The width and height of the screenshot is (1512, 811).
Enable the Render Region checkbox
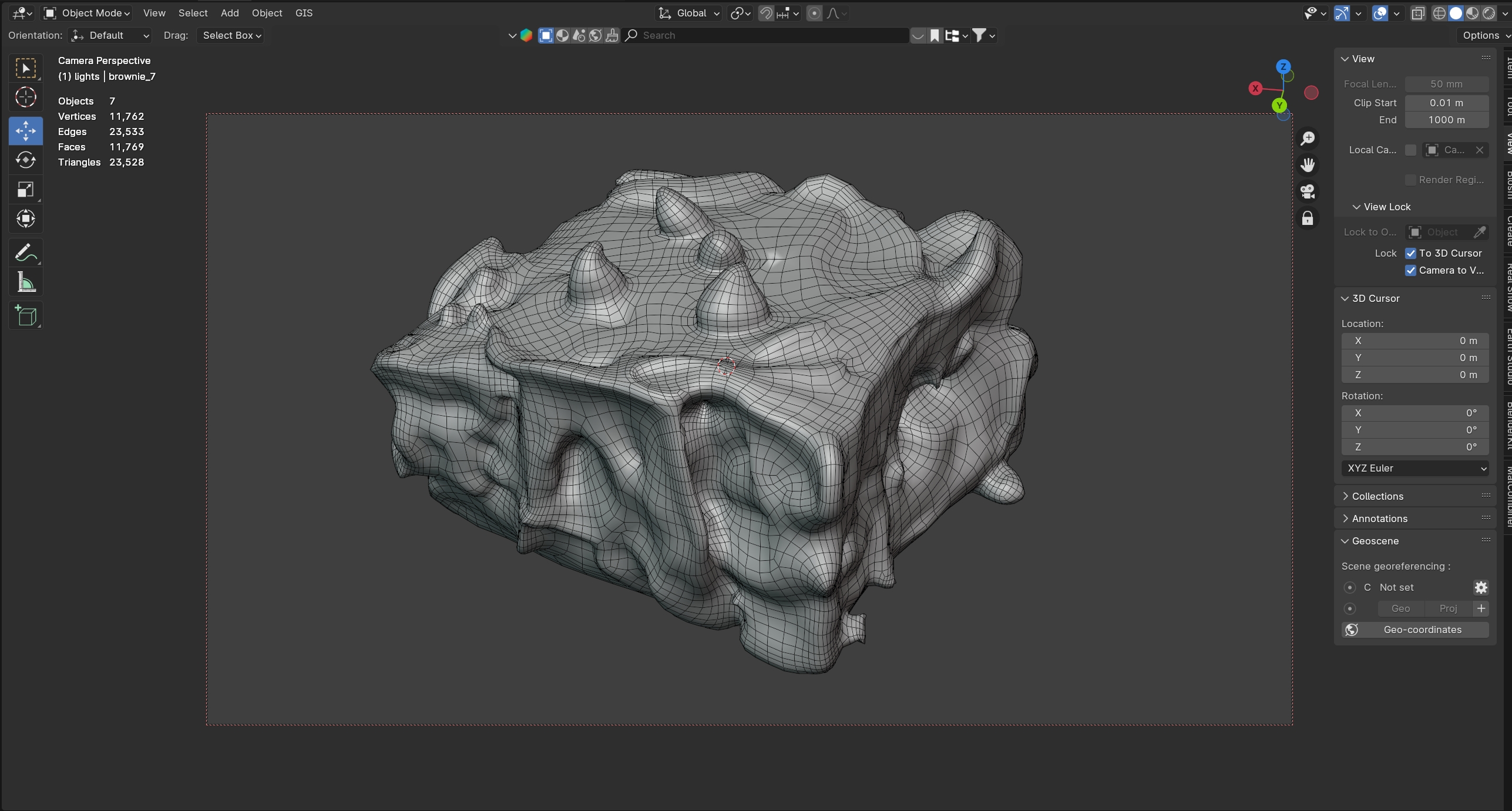pyautogui.click(x=1410, y=180)
